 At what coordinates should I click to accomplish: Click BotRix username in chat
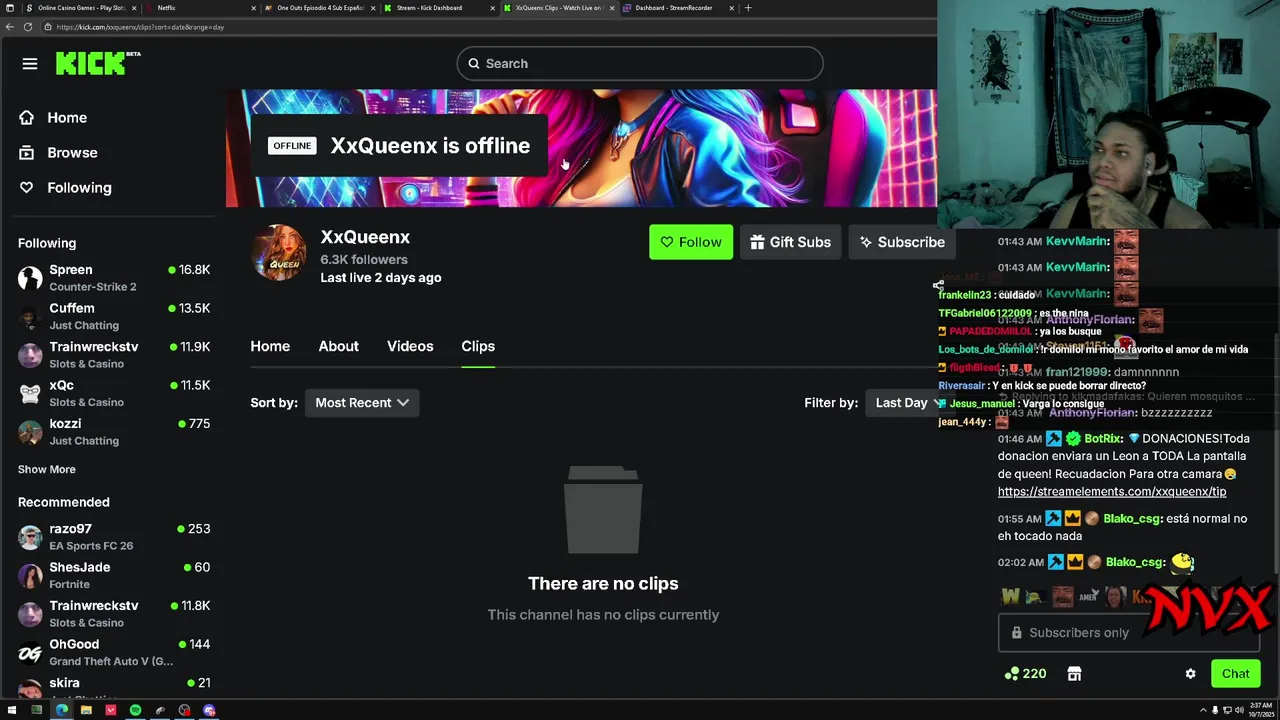pyautogui.click(x=1104, y=439)
